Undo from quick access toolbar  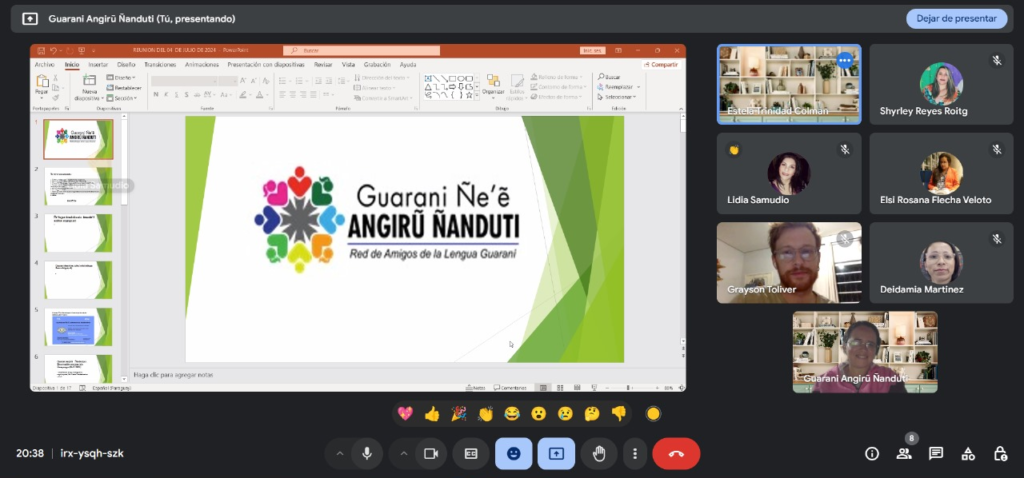(x=54, y=50)
